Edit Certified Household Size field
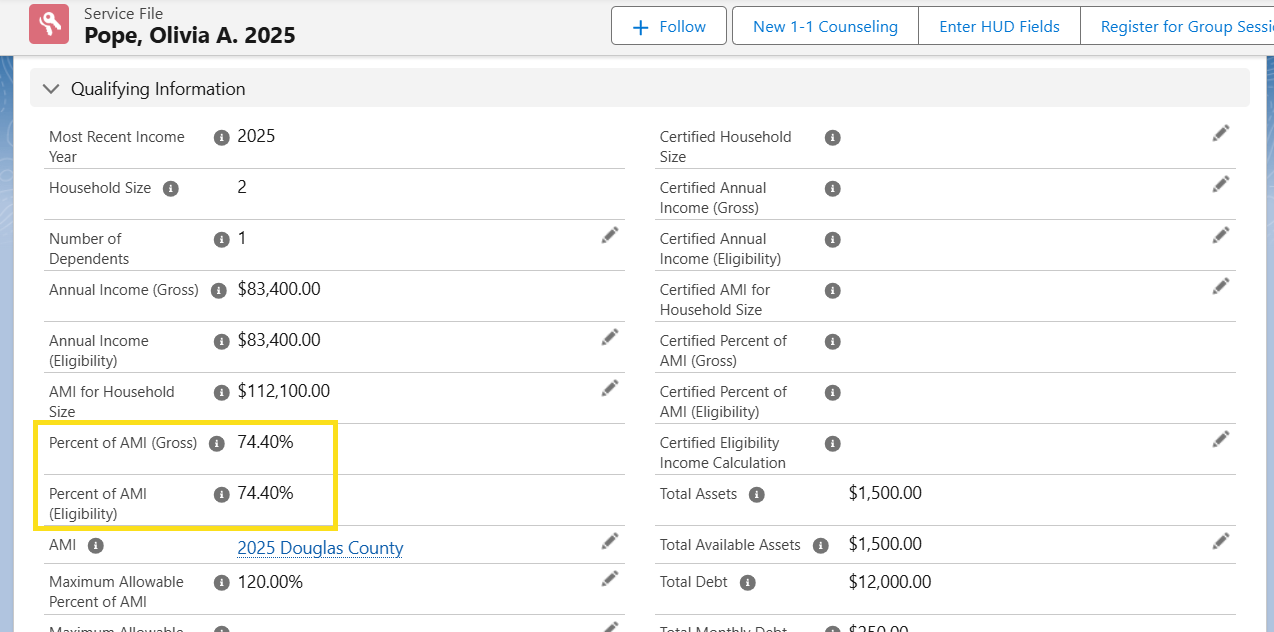Image resolution: width=1274 pixels, height=632 pixels. pos(1221,133)
